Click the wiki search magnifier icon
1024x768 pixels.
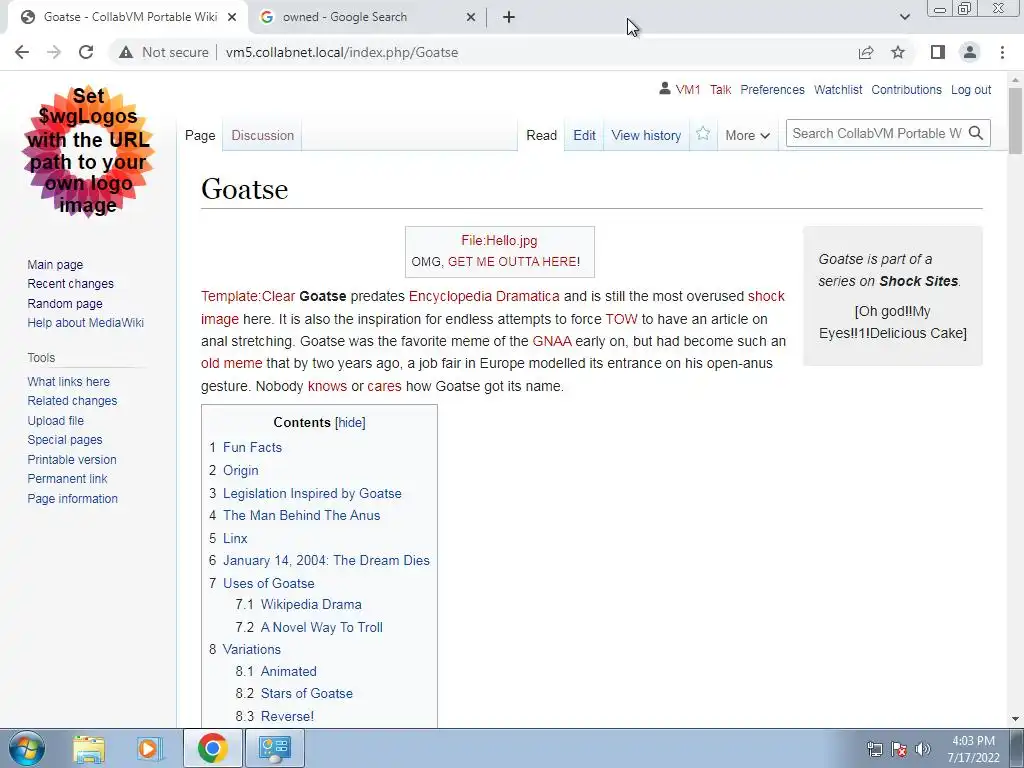pos(976,133)
